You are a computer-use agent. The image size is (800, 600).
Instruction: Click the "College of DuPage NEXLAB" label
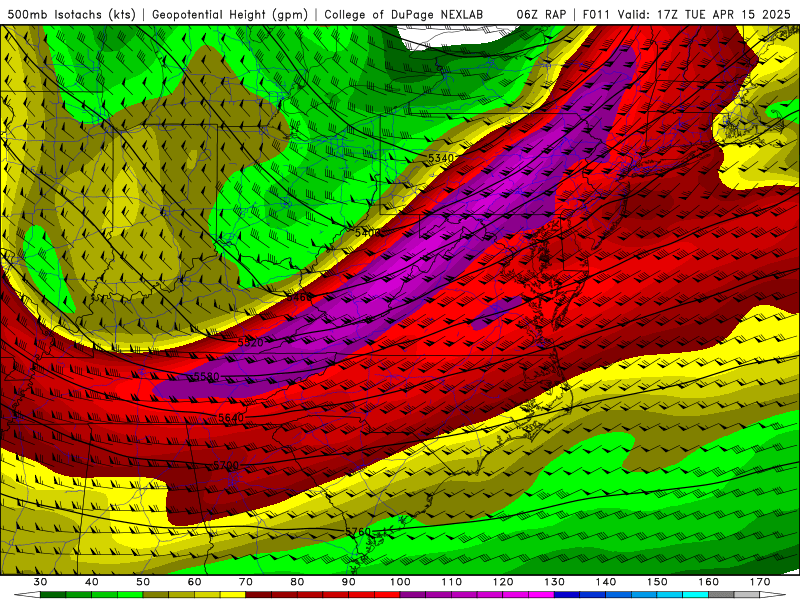pos(404,15)
